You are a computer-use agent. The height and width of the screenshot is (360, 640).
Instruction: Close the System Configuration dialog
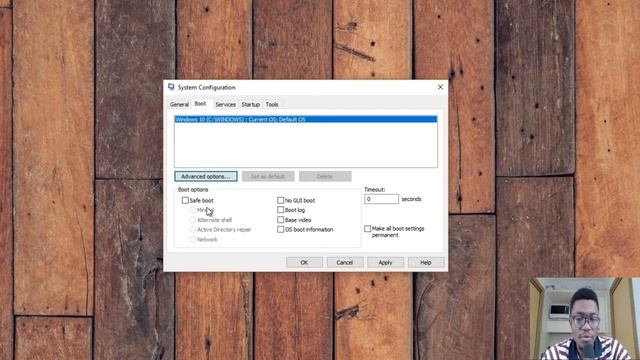coord(440,87)
